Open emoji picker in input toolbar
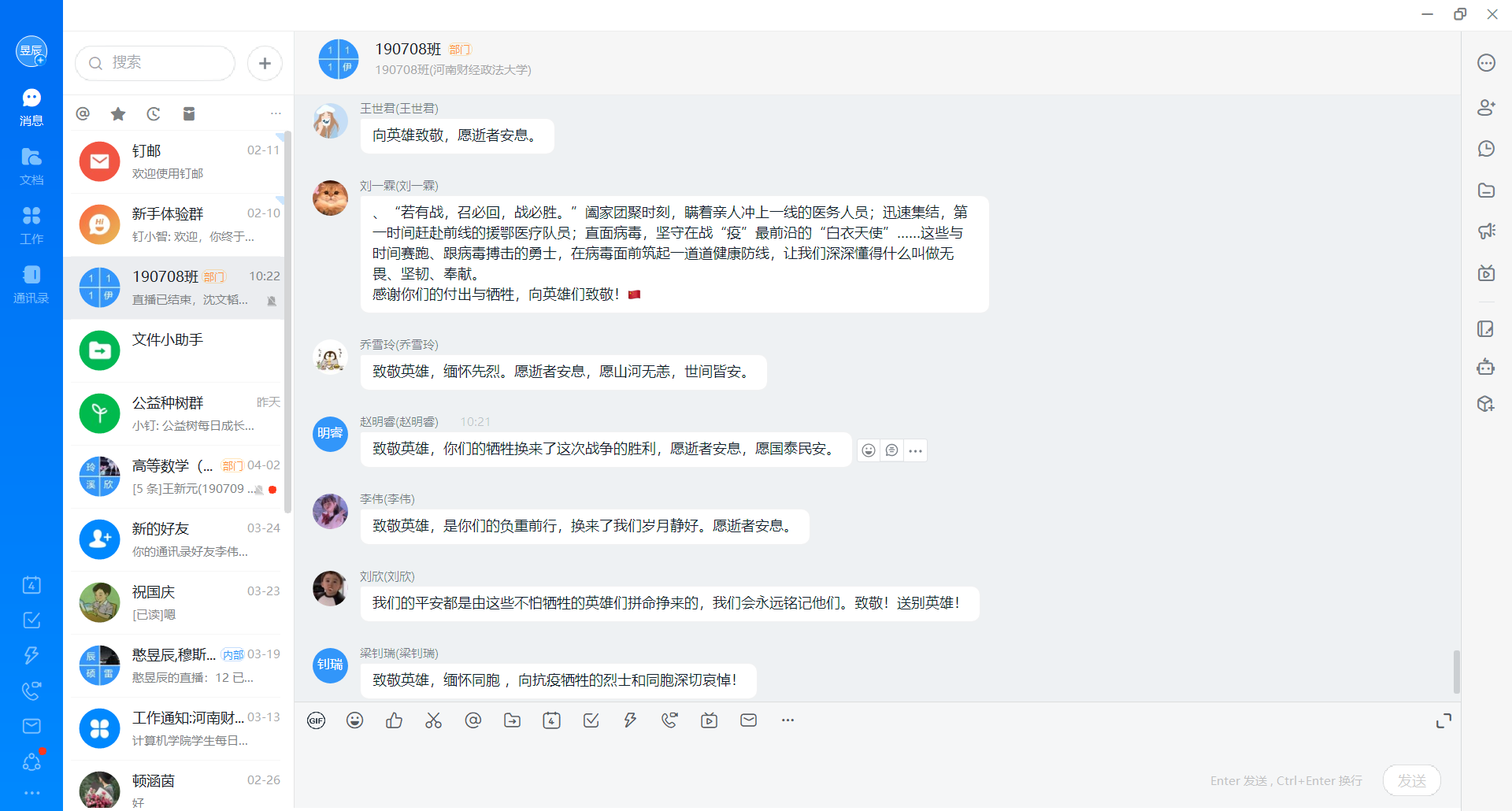 point(355,720)
